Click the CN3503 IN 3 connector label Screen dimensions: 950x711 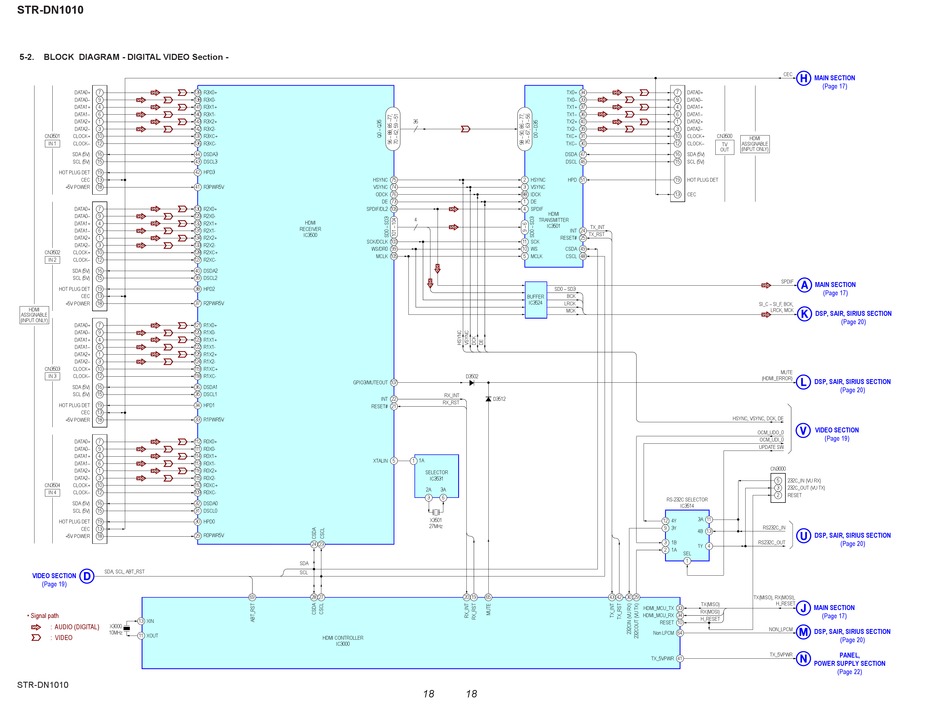click(52, 372)
